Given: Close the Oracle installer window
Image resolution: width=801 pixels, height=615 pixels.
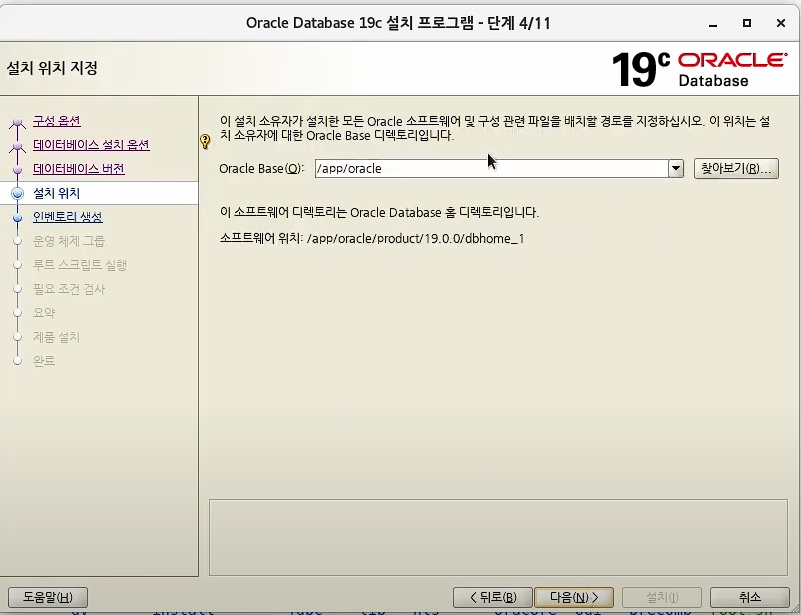Looking at the screenshot, I should 781,23.
